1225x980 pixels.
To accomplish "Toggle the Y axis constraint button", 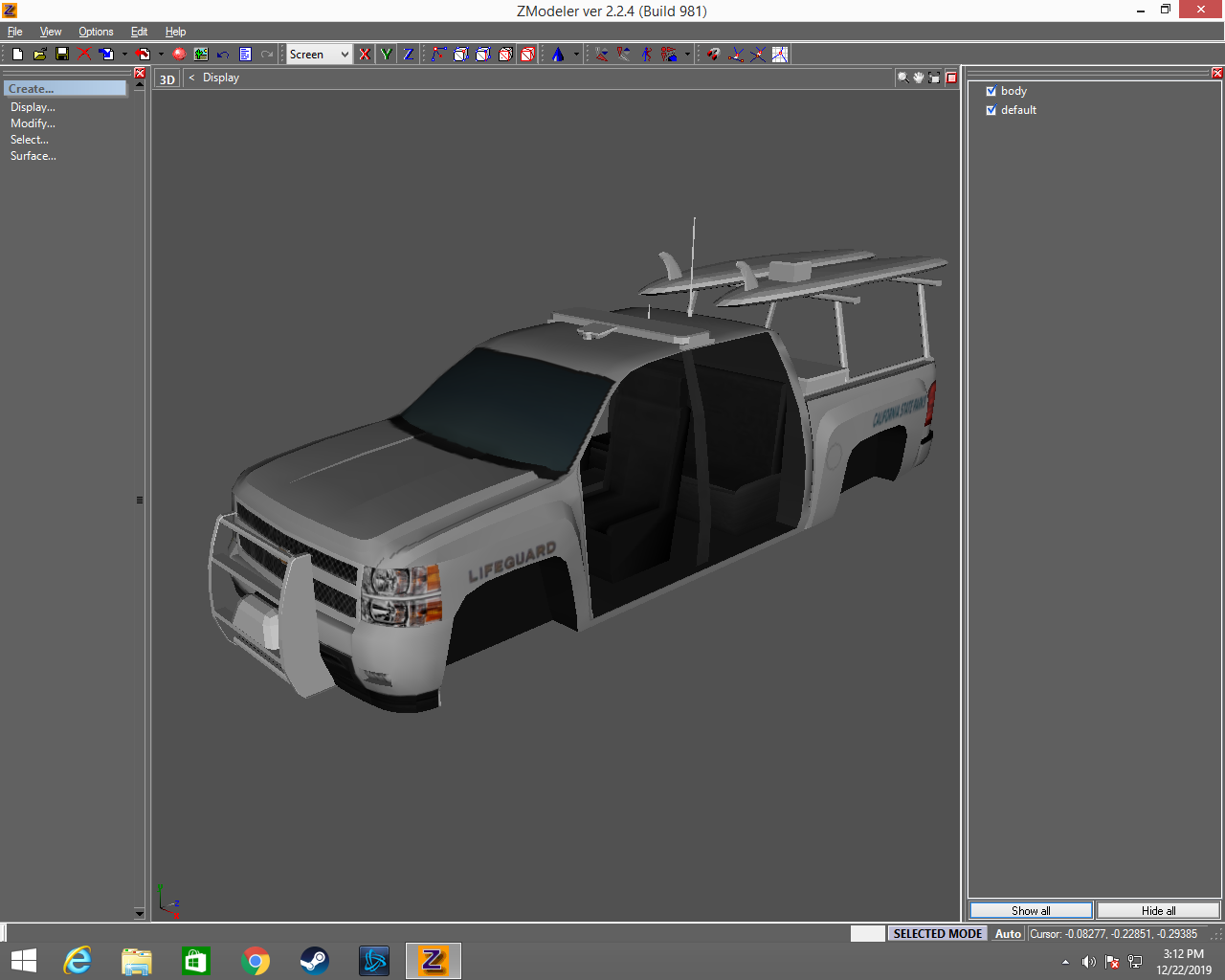I will (387, 55).
